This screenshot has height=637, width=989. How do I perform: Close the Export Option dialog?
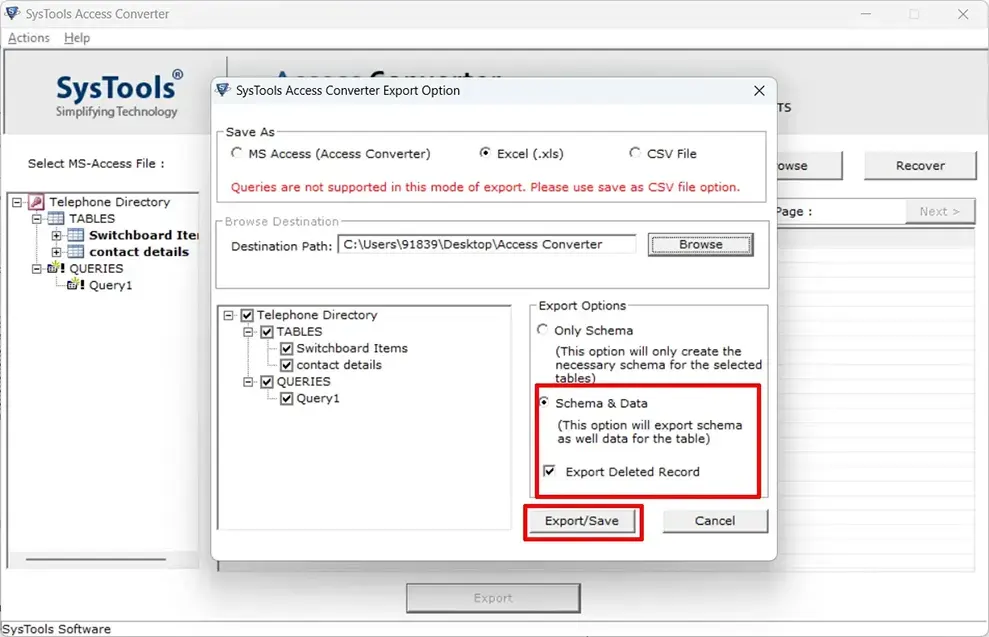click(759, 91)
